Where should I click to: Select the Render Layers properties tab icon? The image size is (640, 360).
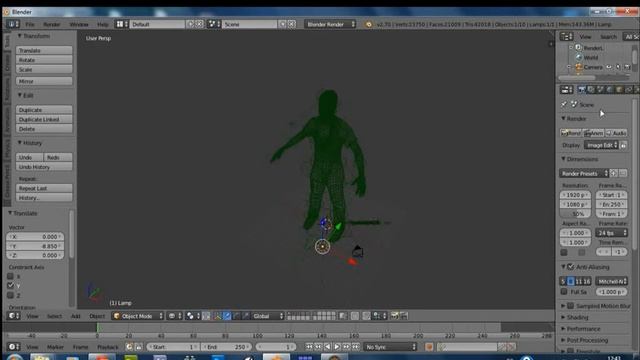(x=591, y=90)
